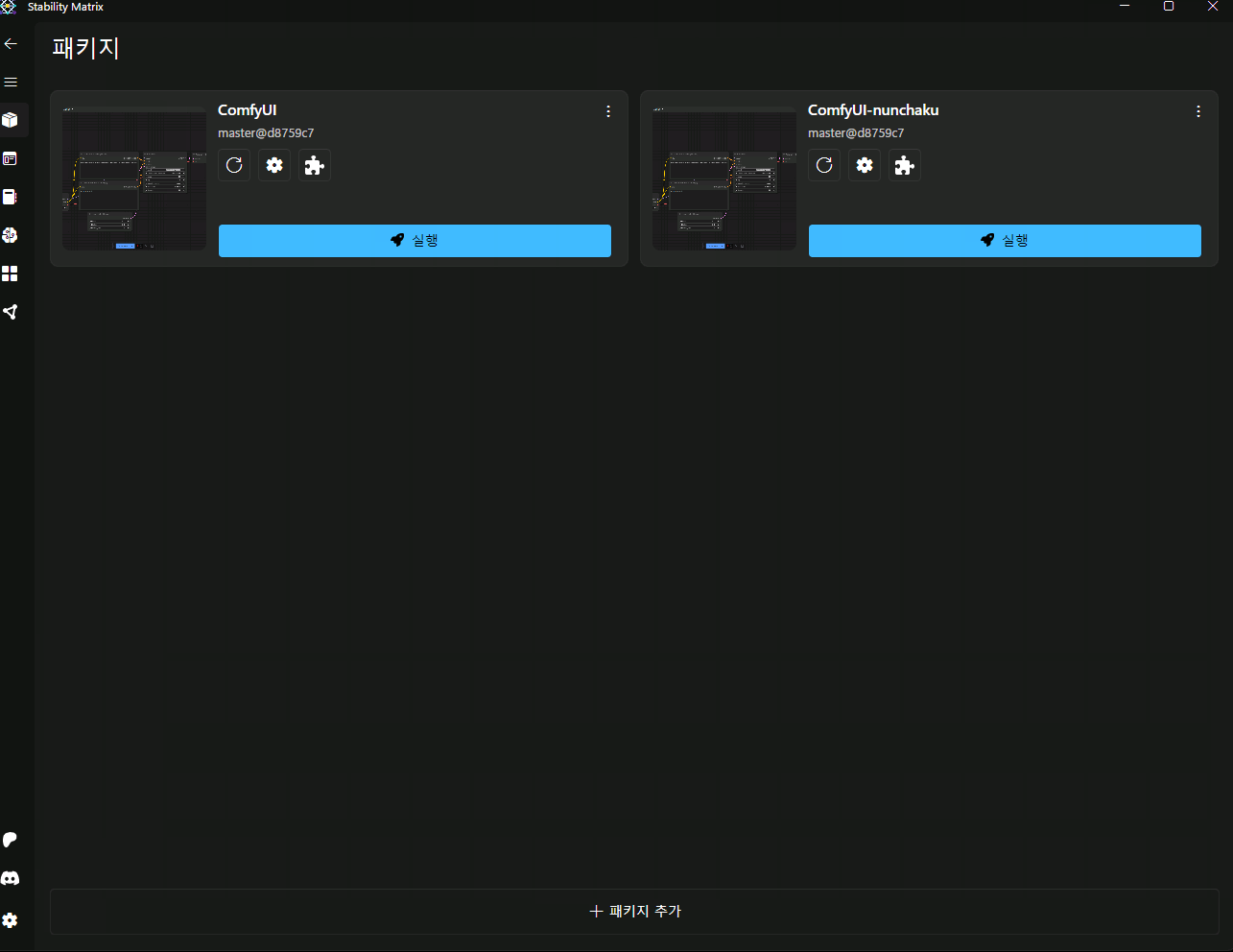This screenshot has height=952, width=1233.
Task: Expand the hamburger navigation menu
Action: pos(11,83)
